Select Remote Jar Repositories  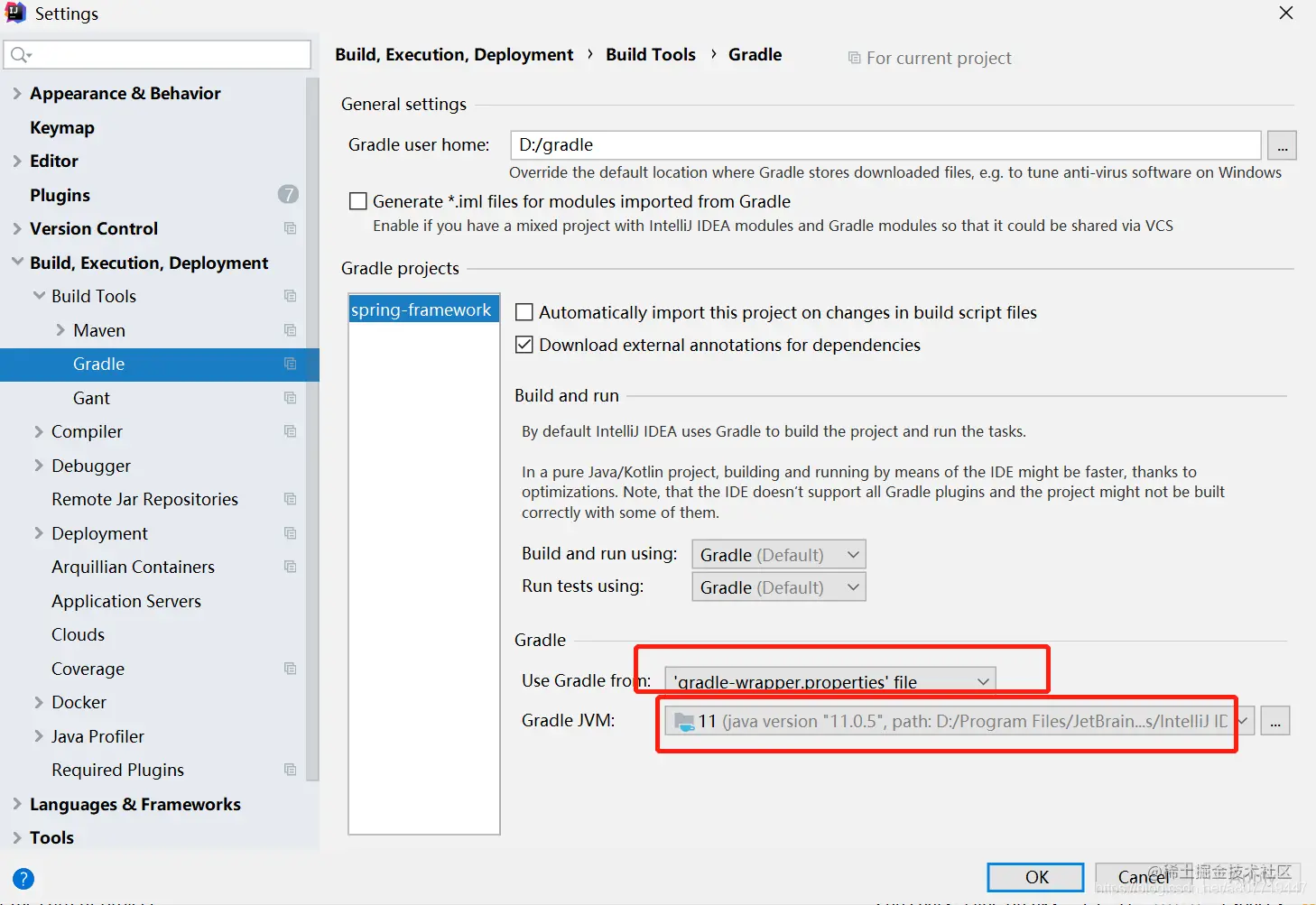pyautogui.click(x=144, y=499)
